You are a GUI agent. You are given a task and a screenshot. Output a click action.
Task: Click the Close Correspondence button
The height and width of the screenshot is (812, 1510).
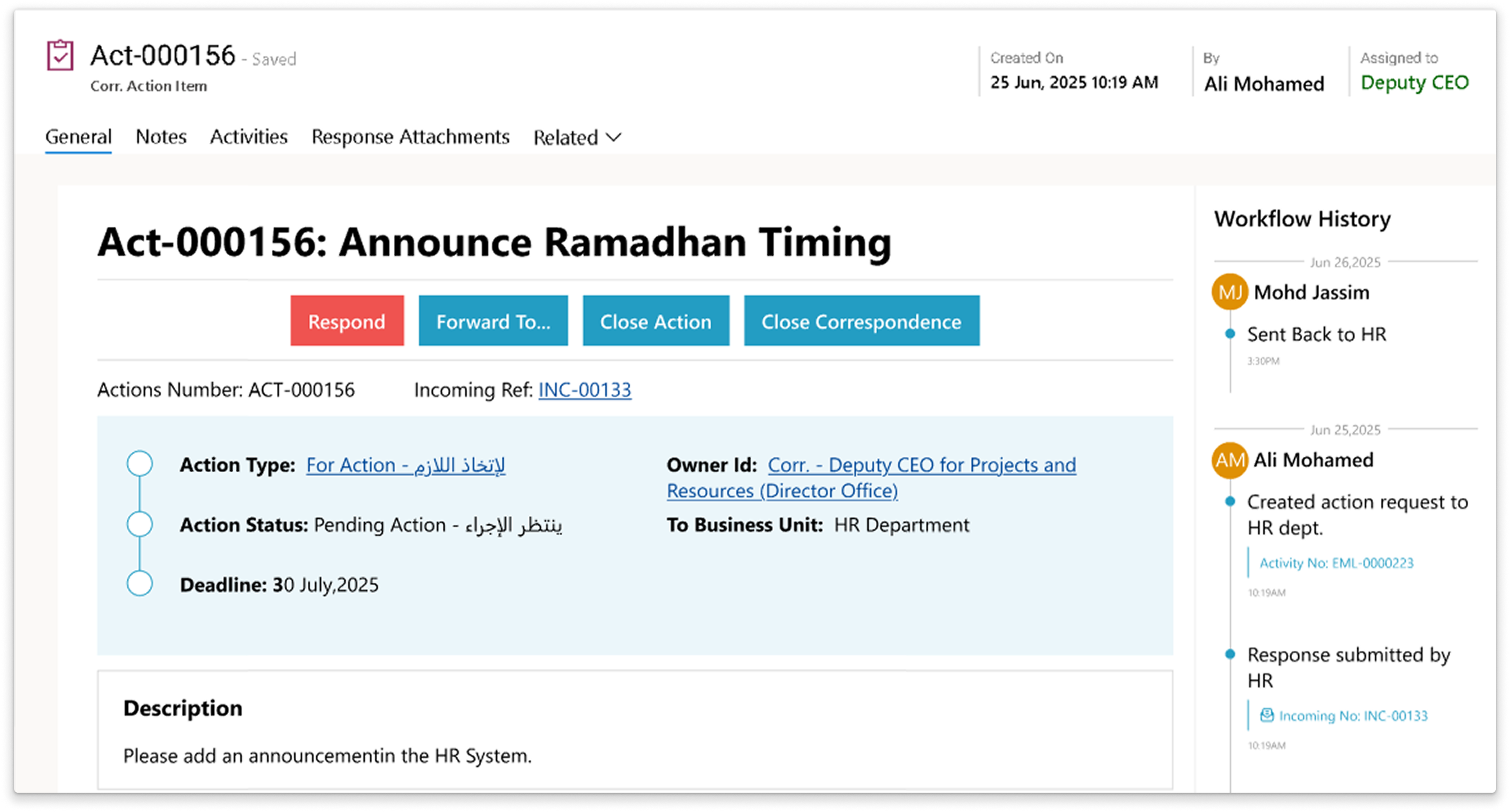click(861, 321)
